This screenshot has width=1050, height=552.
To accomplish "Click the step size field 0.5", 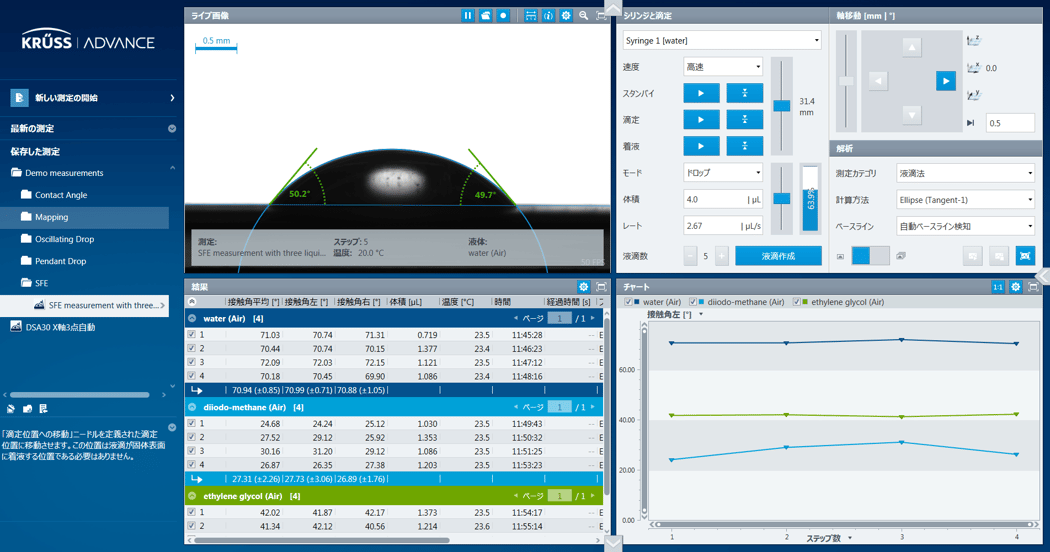I will (1010, 123).
